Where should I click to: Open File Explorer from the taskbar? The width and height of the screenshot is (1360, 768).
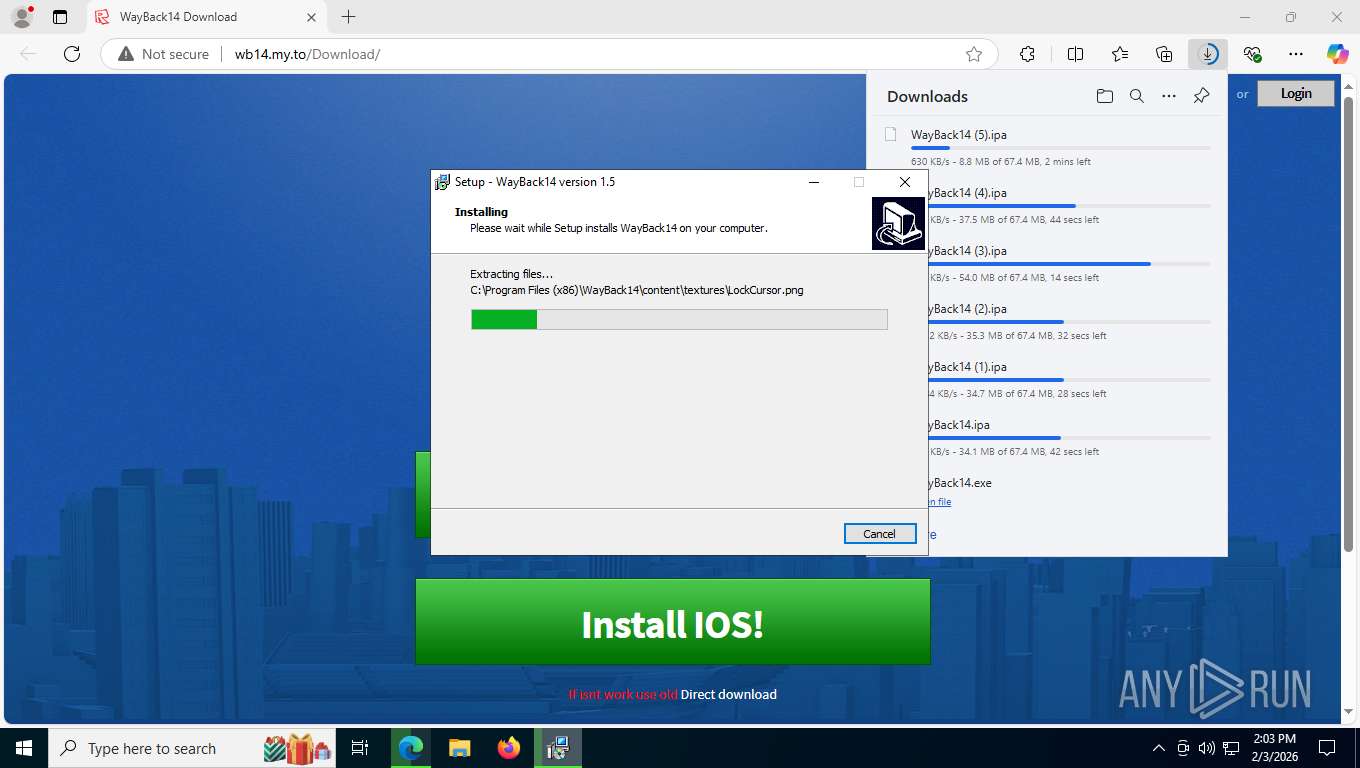click(459, 748)
